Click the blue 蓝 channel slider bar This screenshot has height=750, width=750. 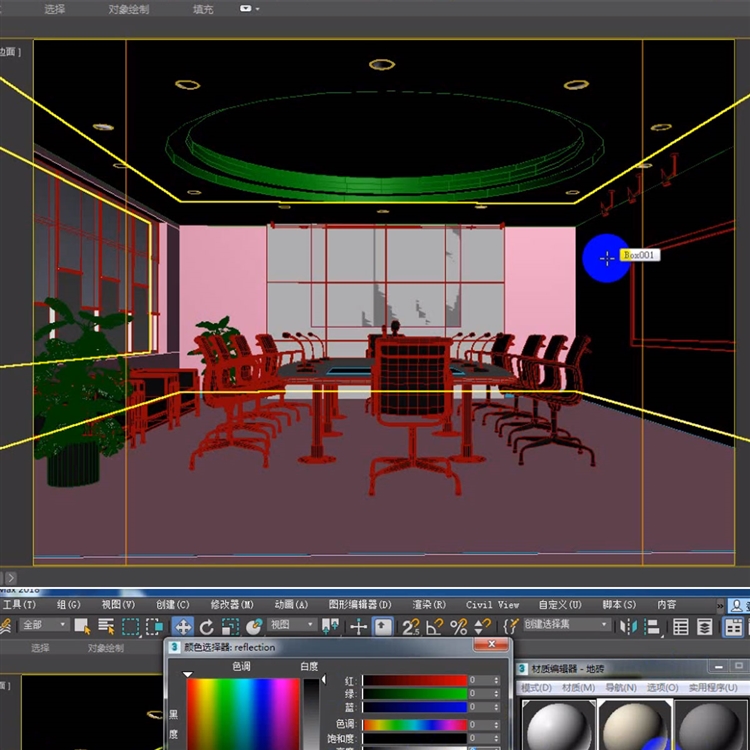[414, 706]
